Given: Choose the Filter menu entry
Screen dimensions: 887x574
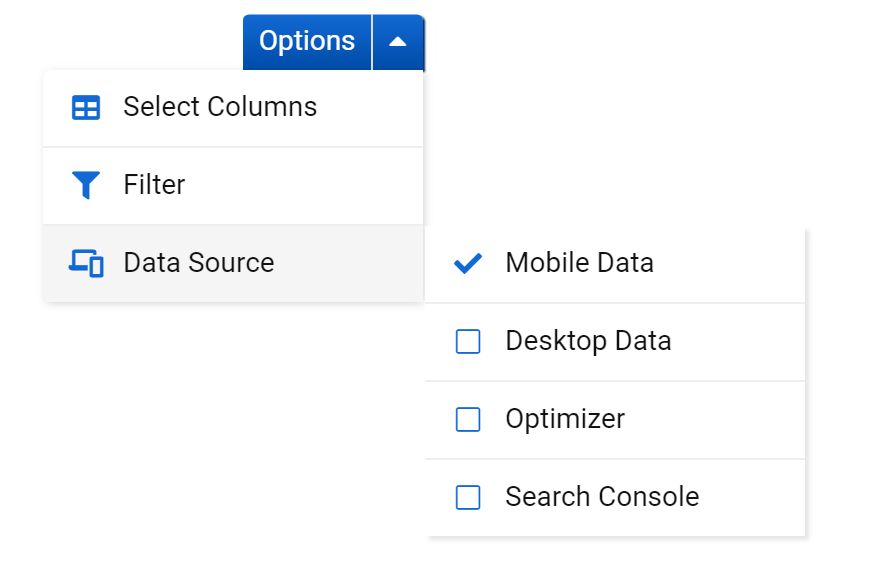Looking at the screenshot, I should [x=233, y=186].
